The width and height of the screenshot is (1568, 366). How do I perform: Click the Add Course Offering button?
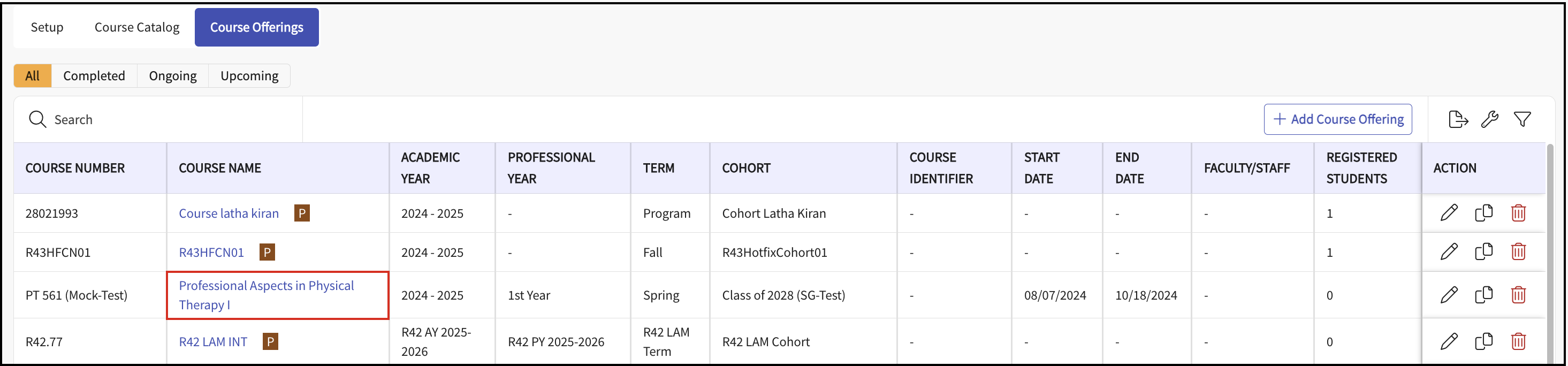[1337, 119]
